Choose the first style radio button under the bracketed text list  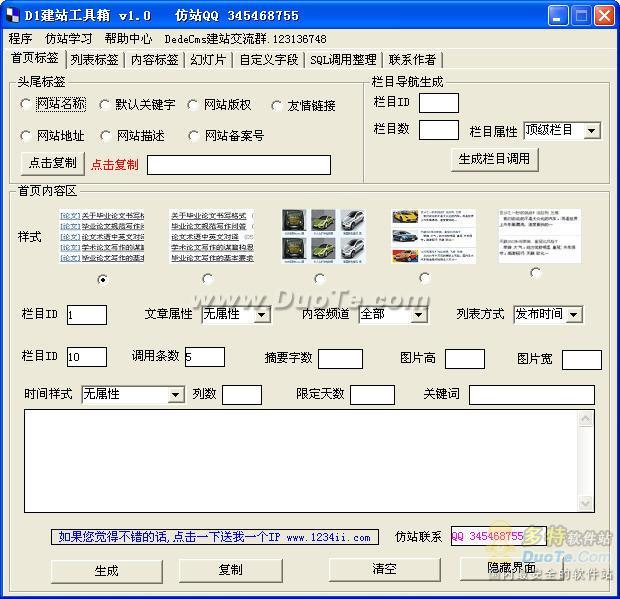(x=103, y=280)
